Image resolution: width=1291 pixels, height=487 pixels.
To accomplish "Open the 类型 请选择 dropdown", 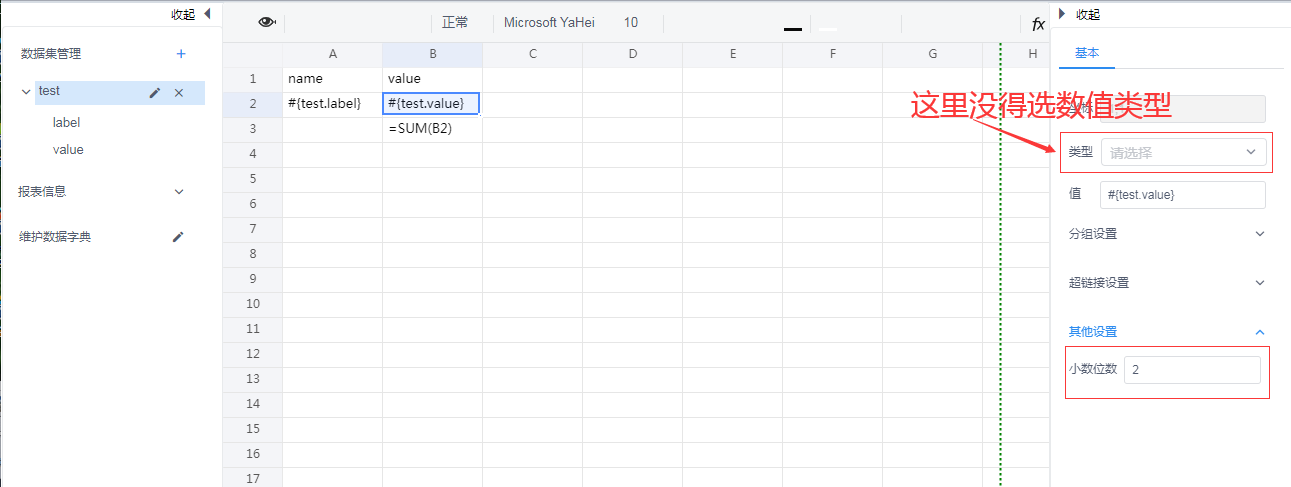I will tap(1184, 152).
